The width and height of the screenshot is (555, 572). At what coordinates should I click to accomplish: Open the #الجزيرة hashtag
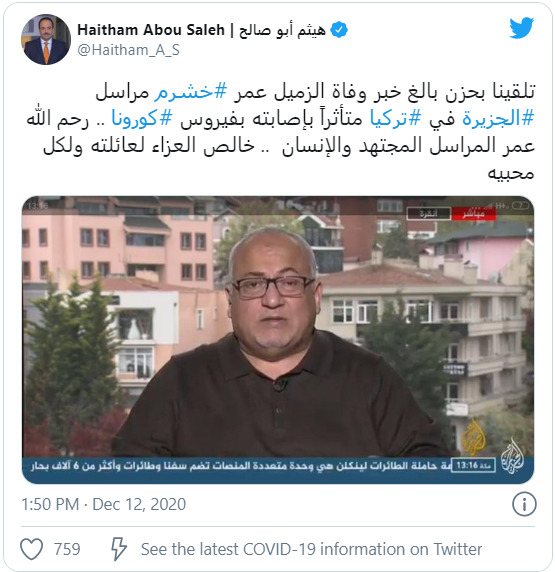click(498, 118)
